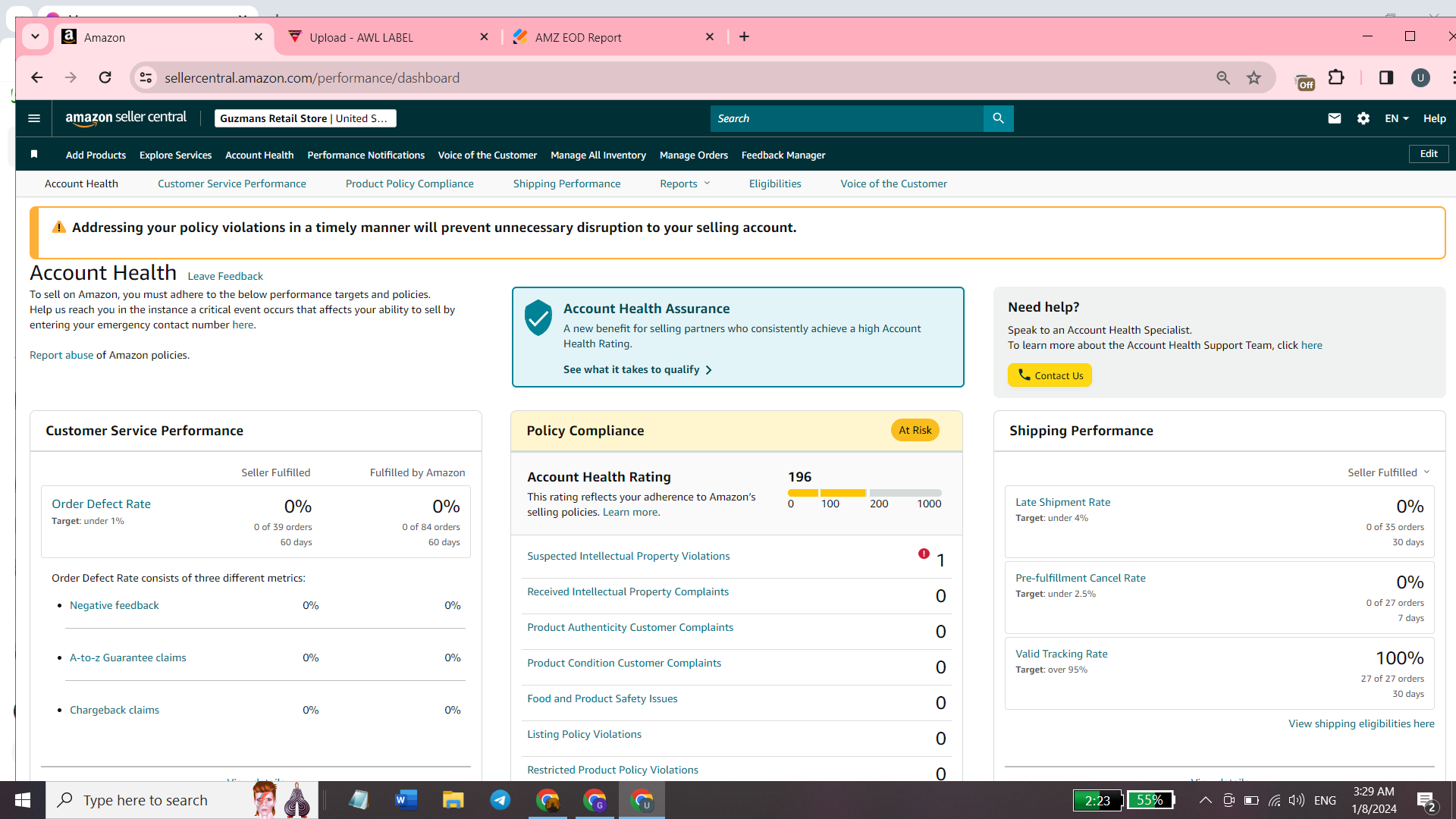Screen dimensions: 1456x819
Task: Open the Product Policy Compliance tab
Action: [x=409, y=184]
